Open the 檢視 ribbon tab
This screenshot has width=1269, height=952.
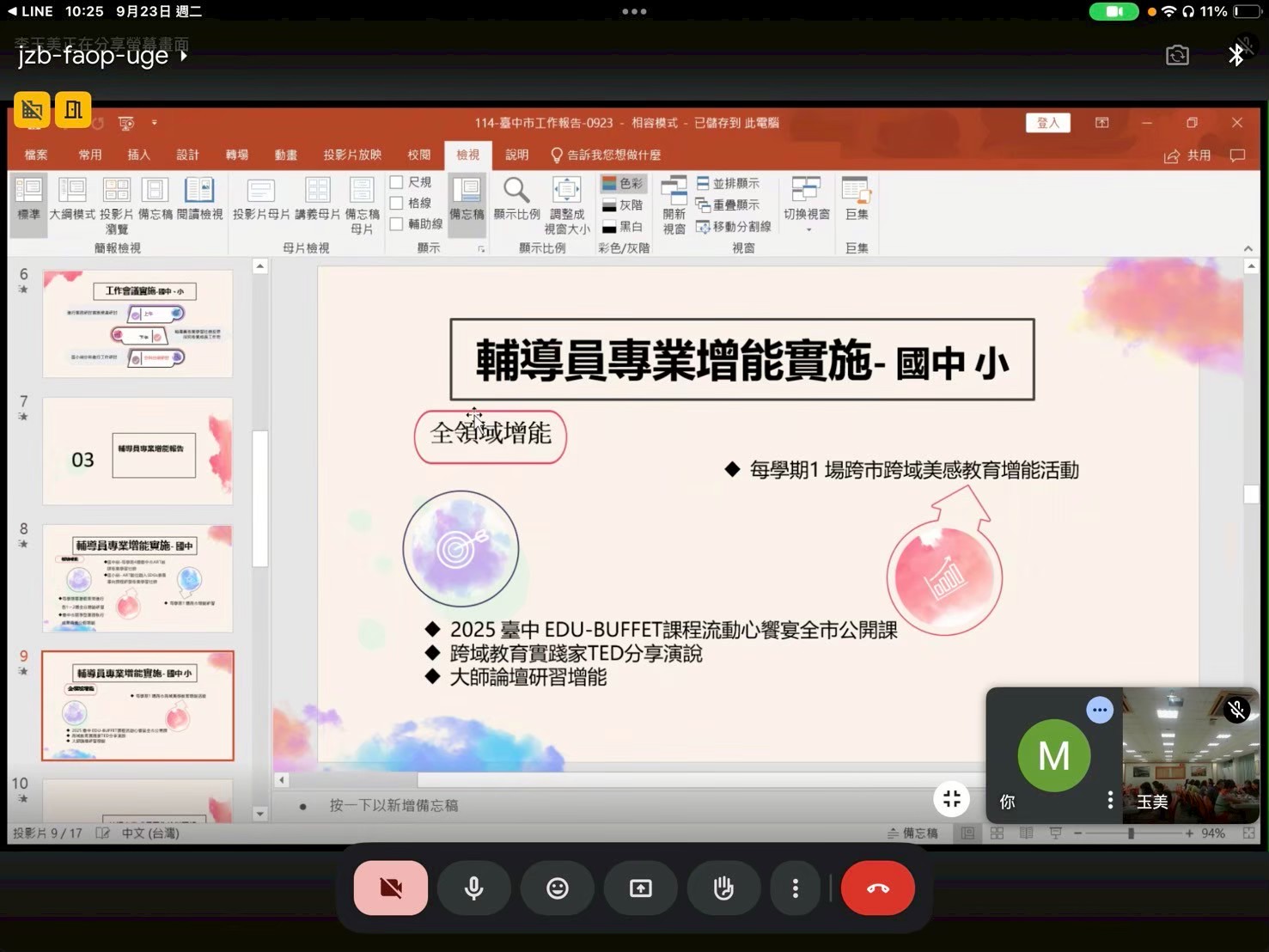467,155
